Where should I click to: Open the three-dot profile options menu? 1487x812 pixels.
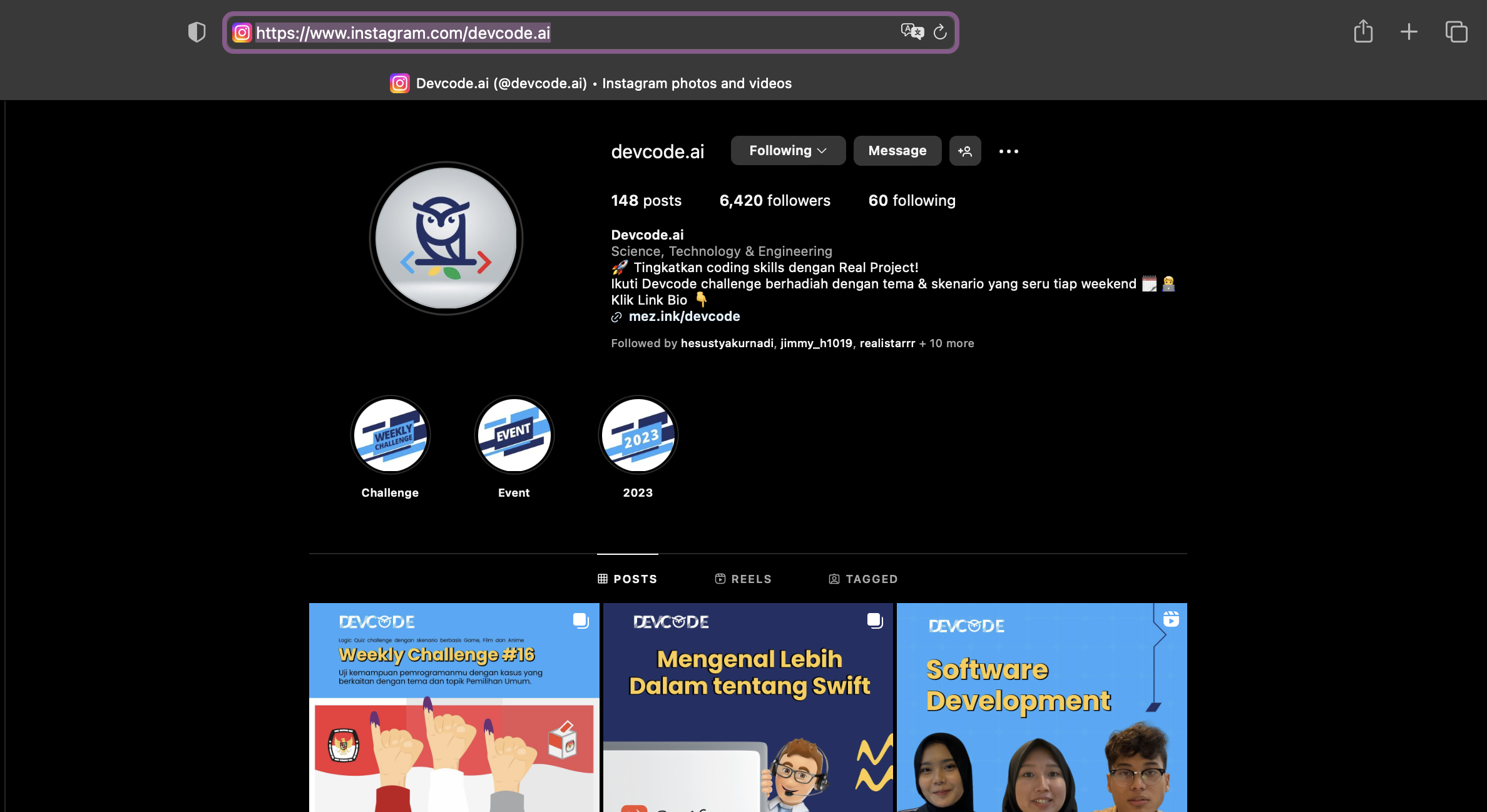[1008, 151]
